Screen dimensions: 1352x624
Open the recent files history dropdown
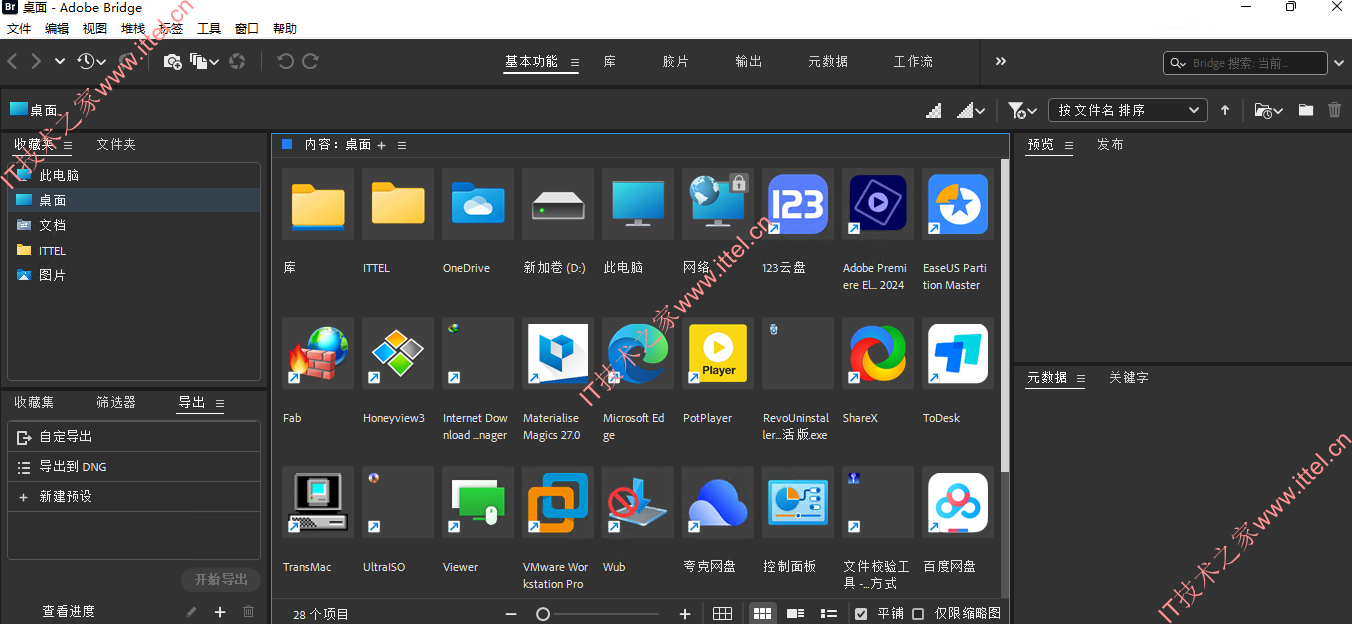tap(91, 62)
